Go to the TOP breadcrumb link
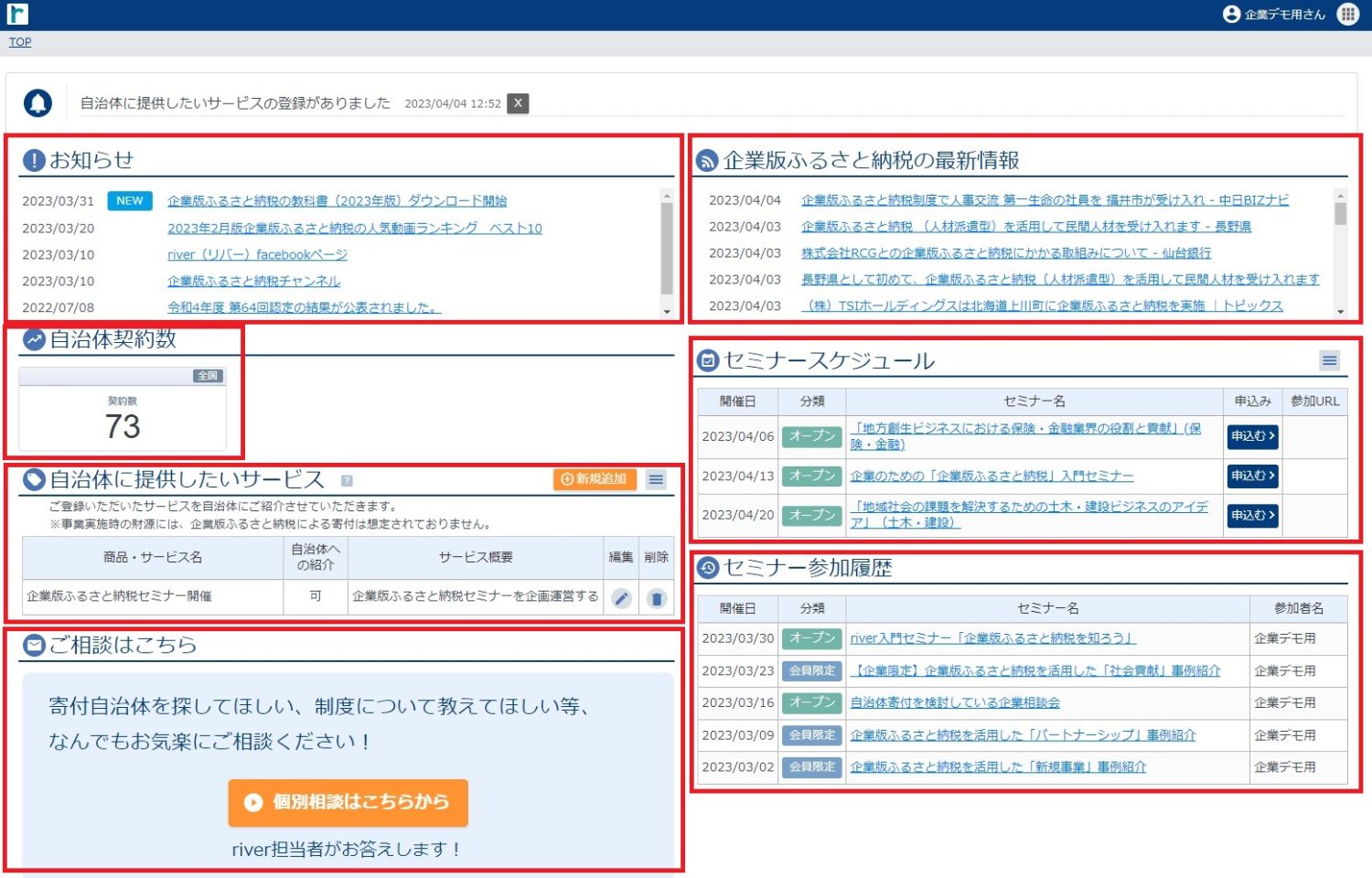Screen dimensions: 1372x878 tap(20, 42)
